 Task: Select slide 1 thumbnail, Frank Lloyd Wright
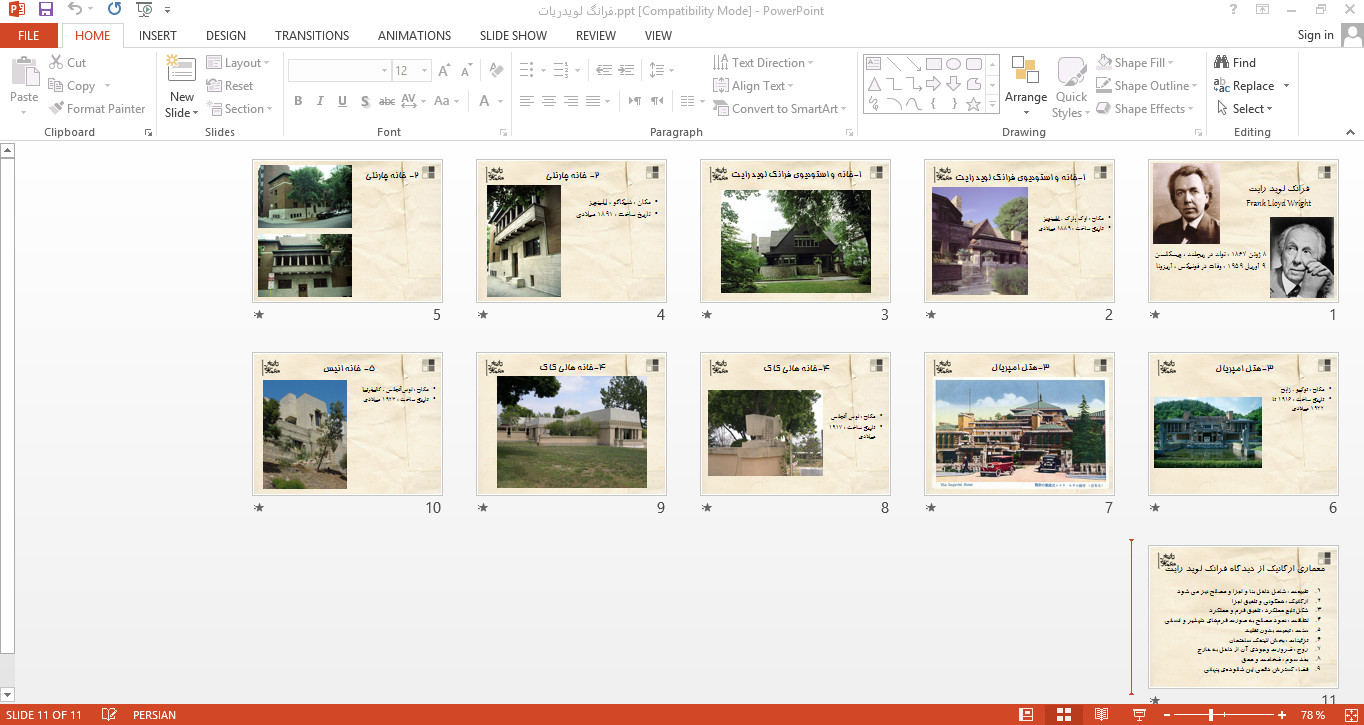[1244, 231]
